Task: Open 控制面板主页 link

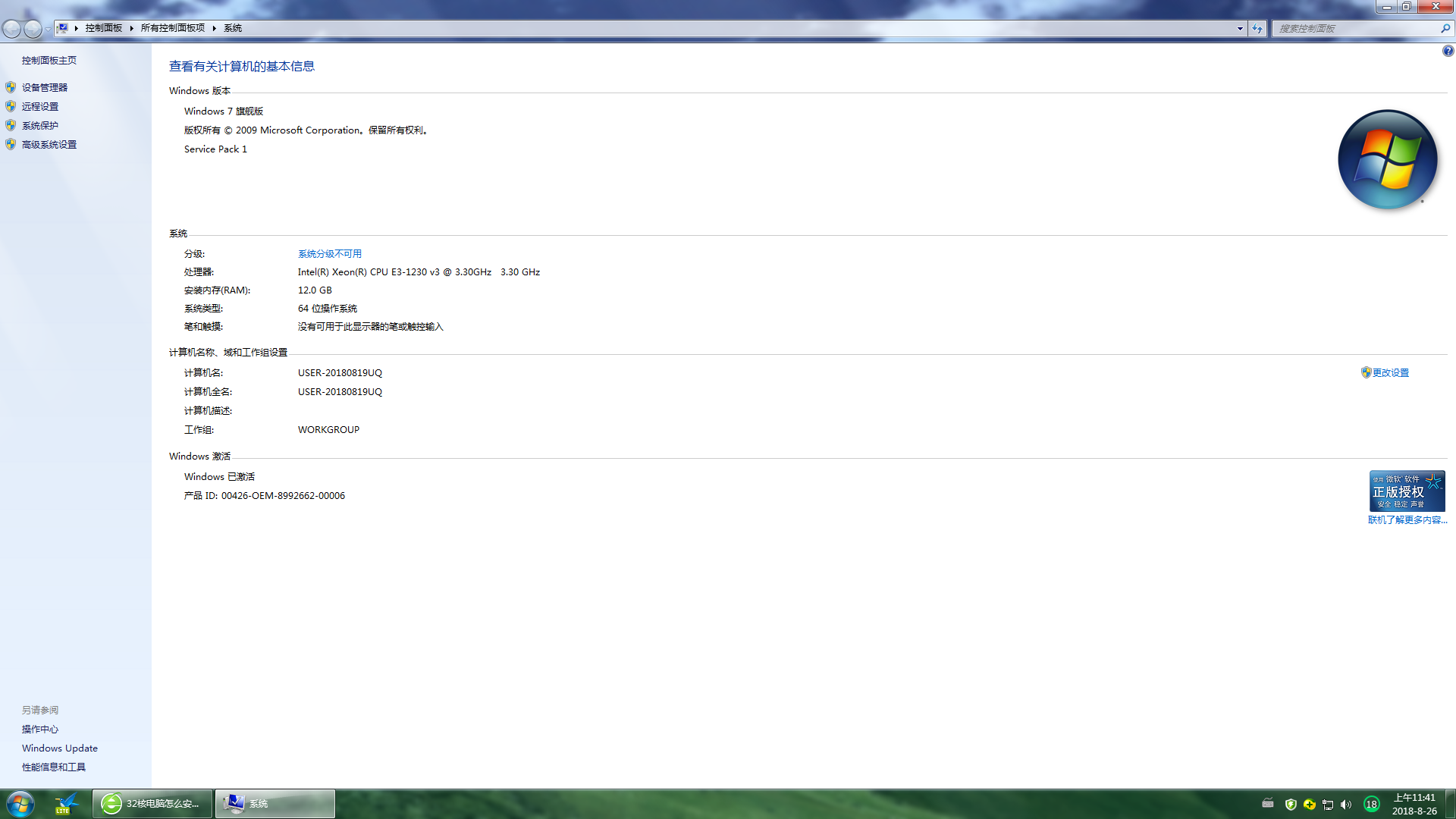Action: tap(49, 61)
